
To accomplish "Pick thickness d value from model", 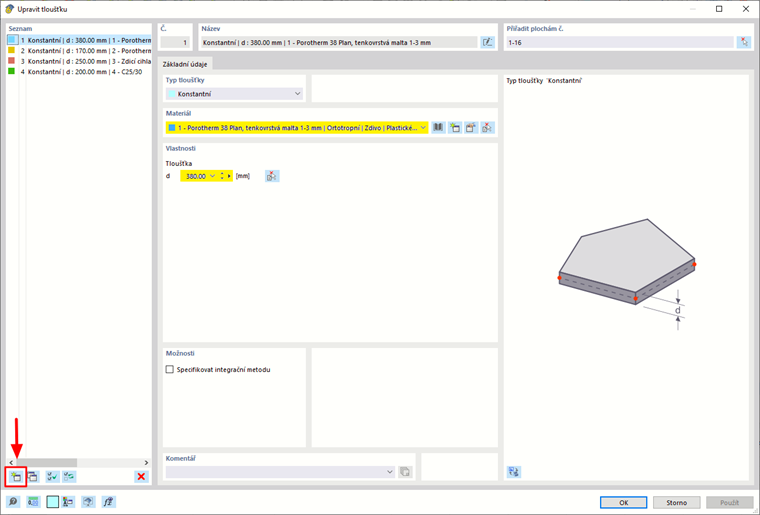I will [272, 176].
